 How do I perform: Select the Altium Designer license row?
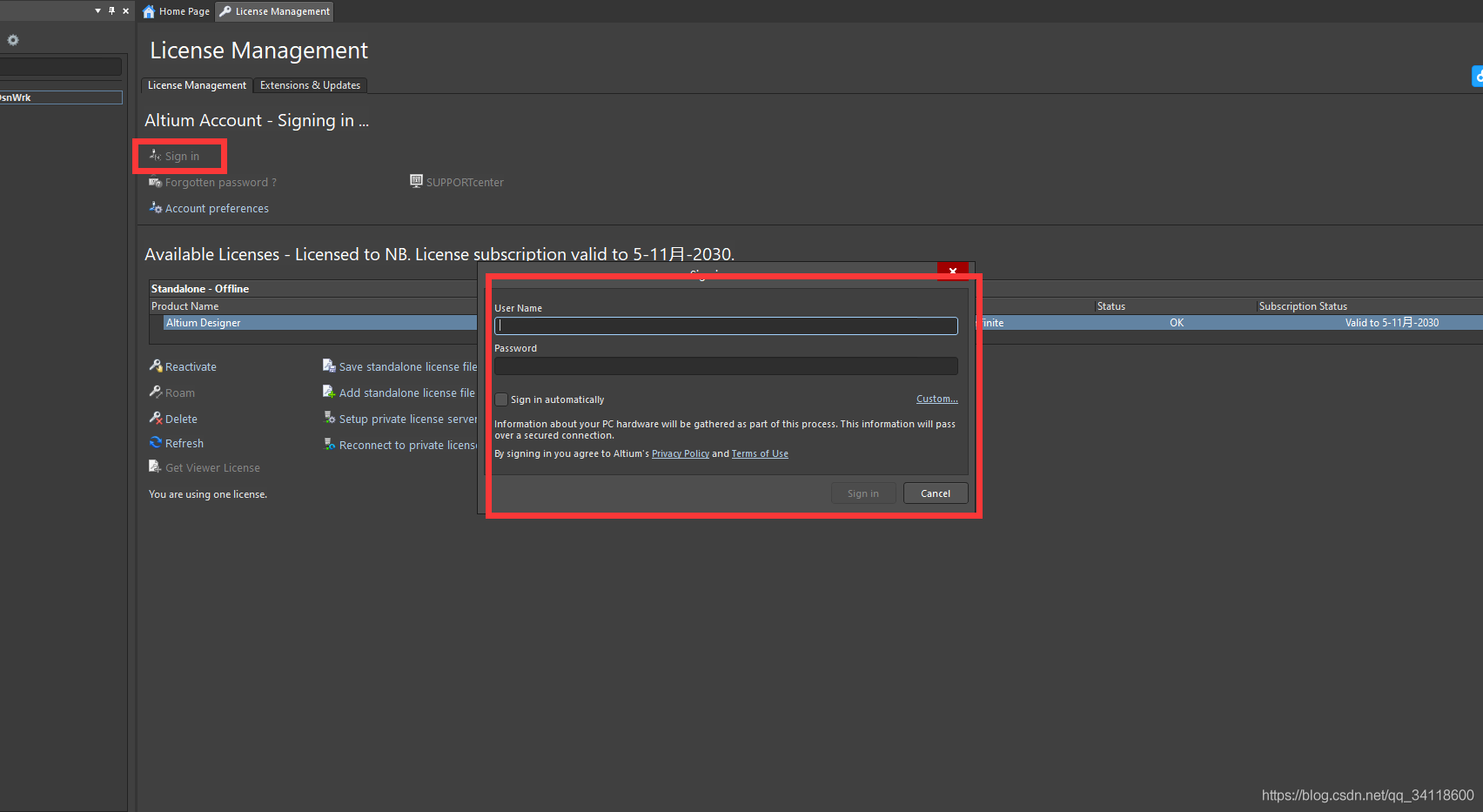point(822,323)
